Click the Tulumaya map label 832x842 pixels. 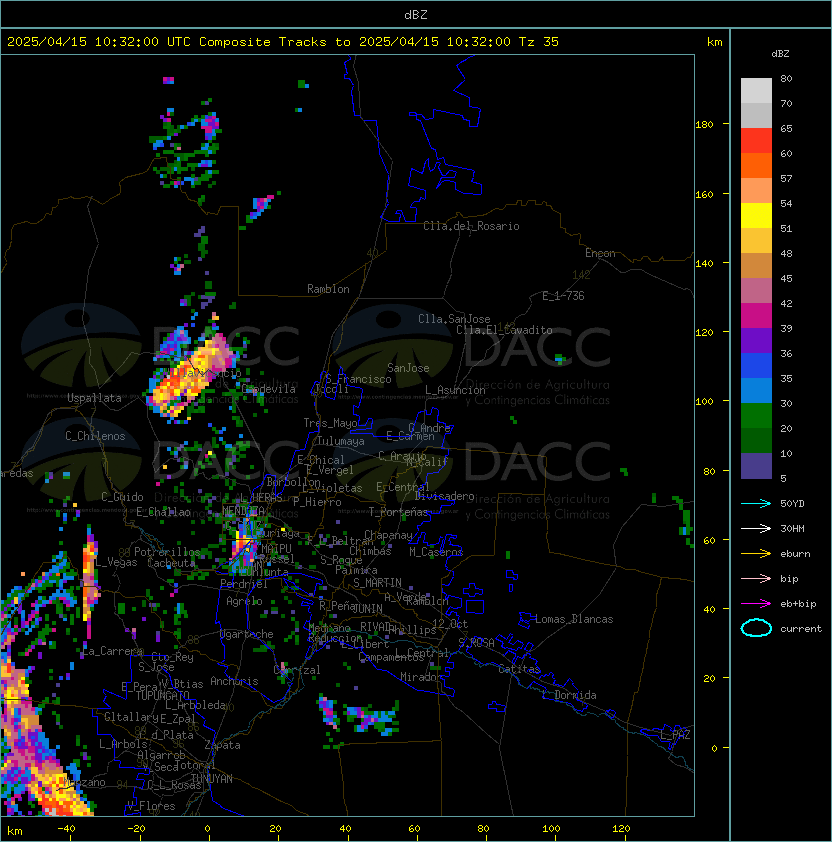point(341,441)
